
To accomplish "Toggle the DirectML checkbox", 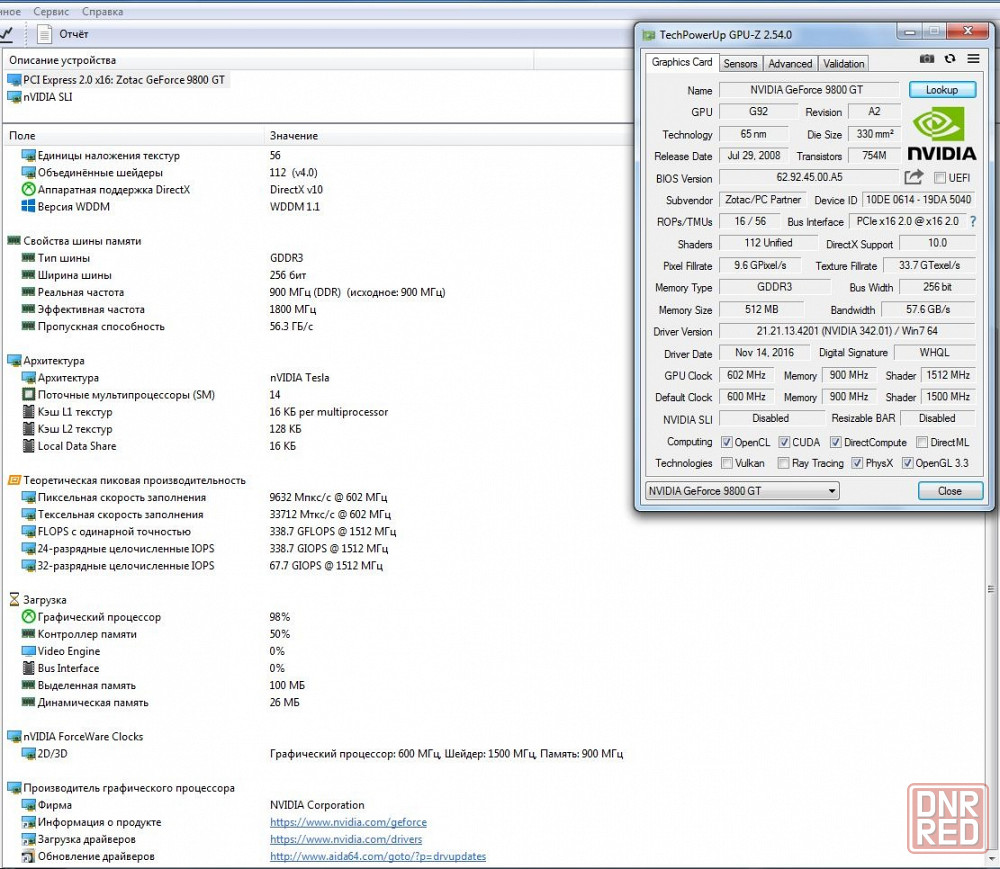I will tap(922, 442).
